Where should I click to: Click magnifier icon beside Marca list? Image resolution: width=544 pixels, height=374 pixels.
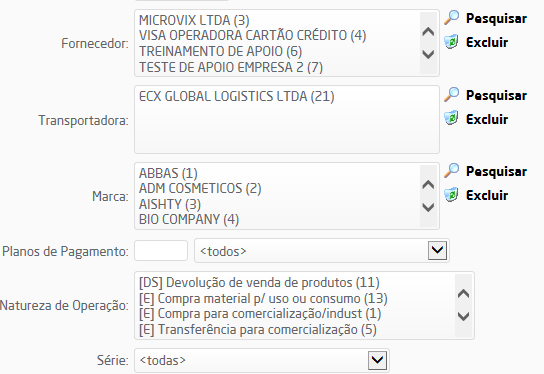point(452,171)
